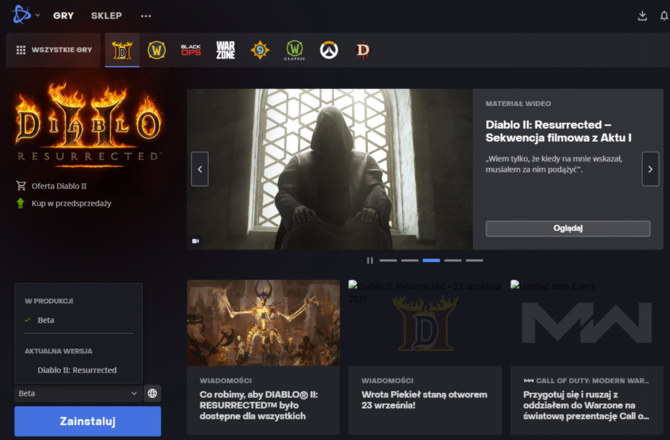This screenshot has height=440, width=670.
Task: Pause the carousel autoplay
Action: point(370,260)
